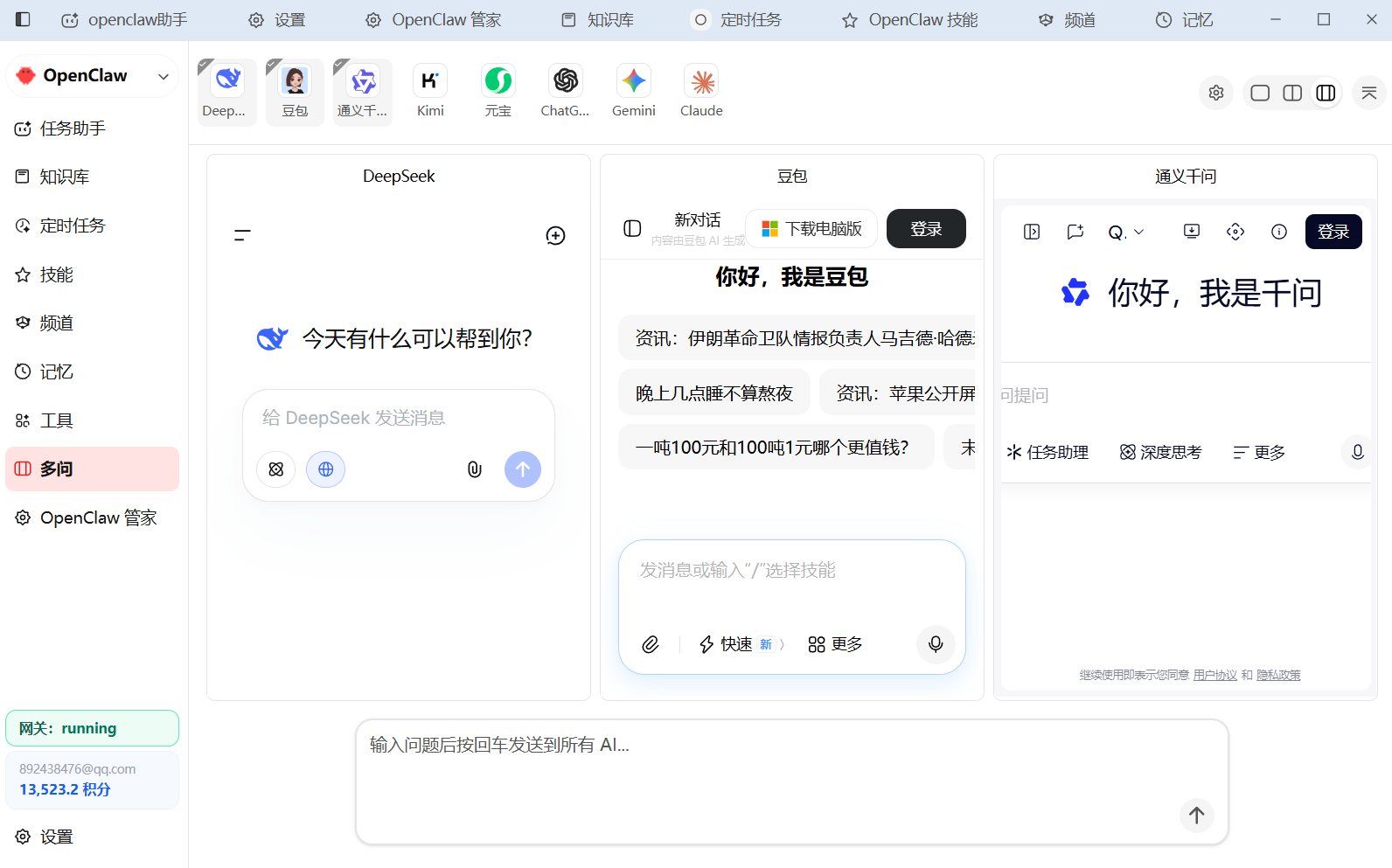Image resolution: width=1392 pixels, height=868 pixels.
Task: Click 登录 button in 豆包 panel
Action: click(926, 229)
